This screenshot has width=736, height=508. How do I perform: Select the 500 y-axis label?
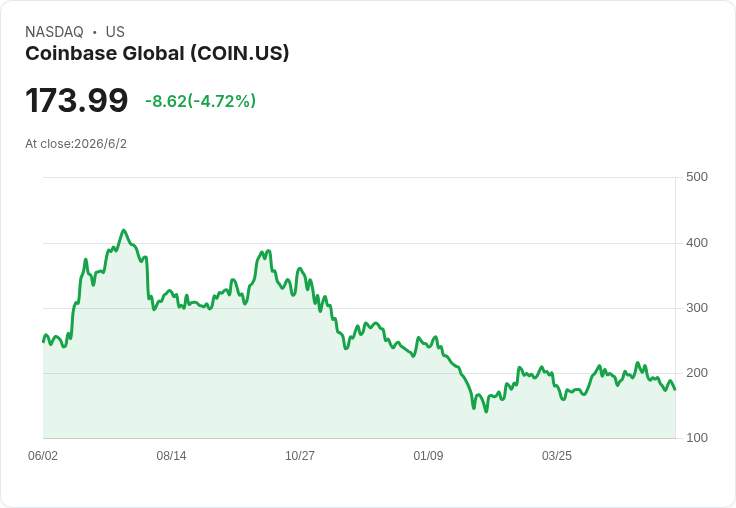697,177
